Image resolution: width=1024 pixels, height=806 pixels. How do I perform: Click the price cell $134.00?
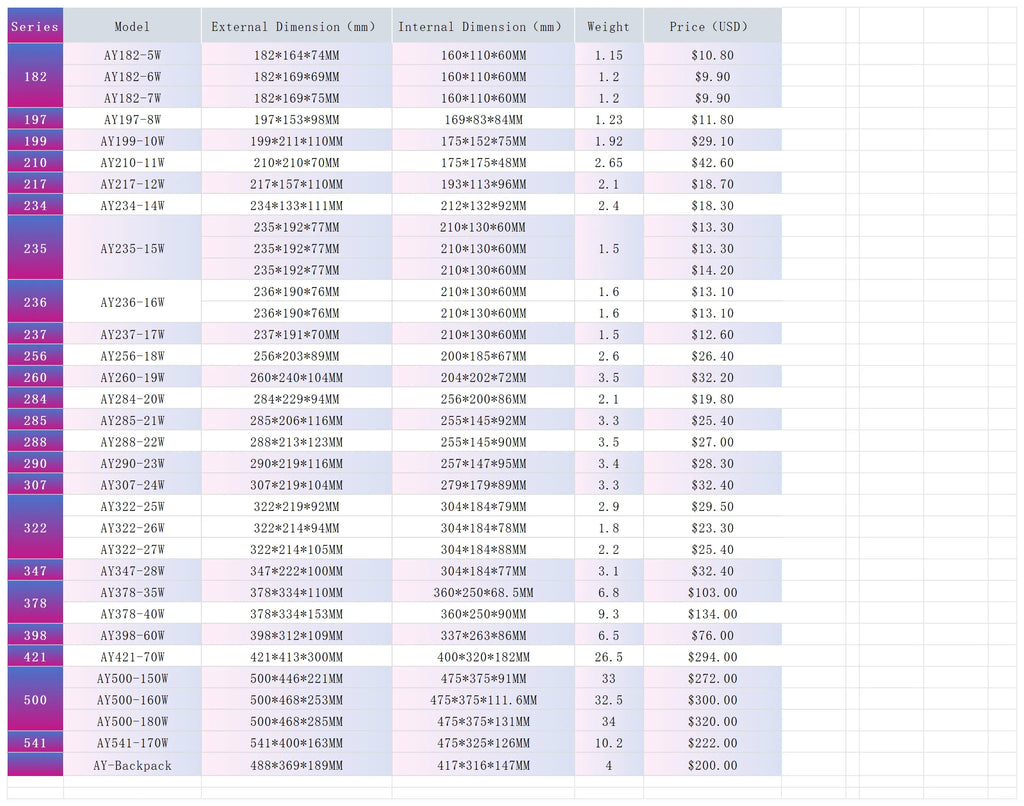(x=712, y=614)
